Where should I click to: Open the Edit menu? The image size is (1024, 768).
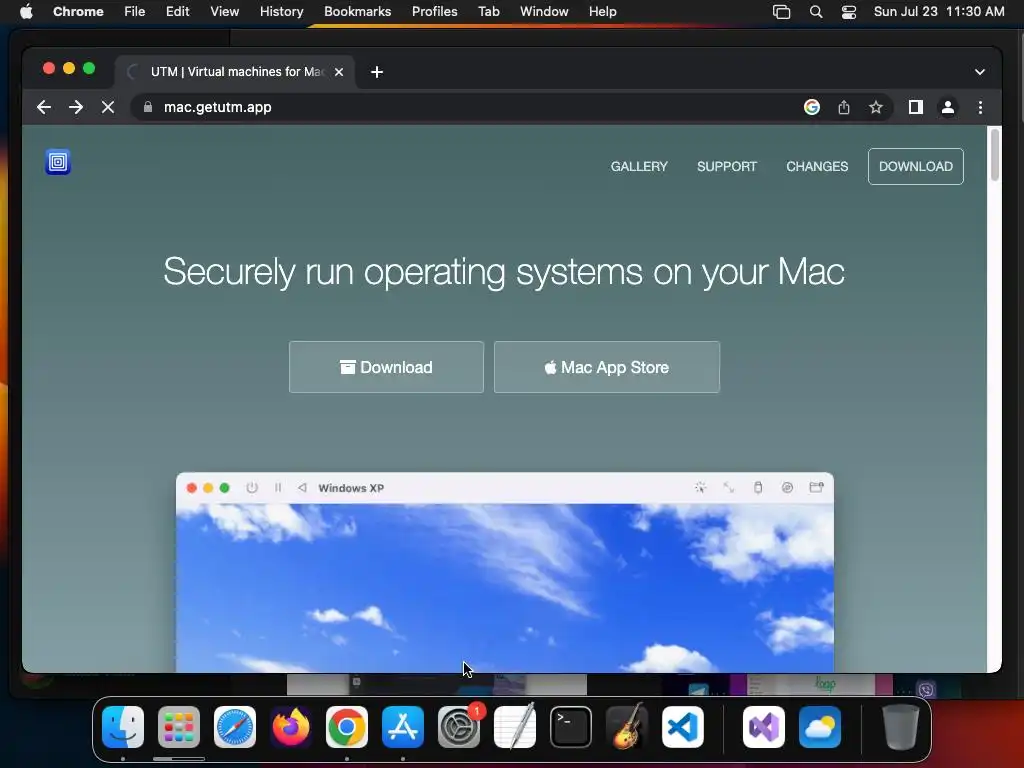pyautogui.click(x=177, y=12)
